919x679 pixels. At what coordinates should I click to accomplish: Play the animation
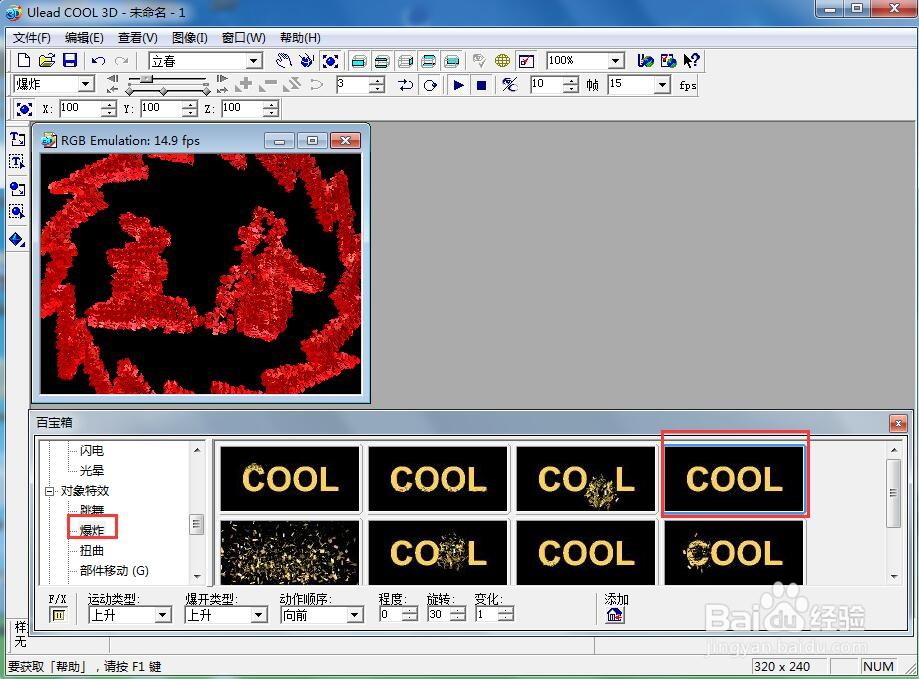[458, 85]
